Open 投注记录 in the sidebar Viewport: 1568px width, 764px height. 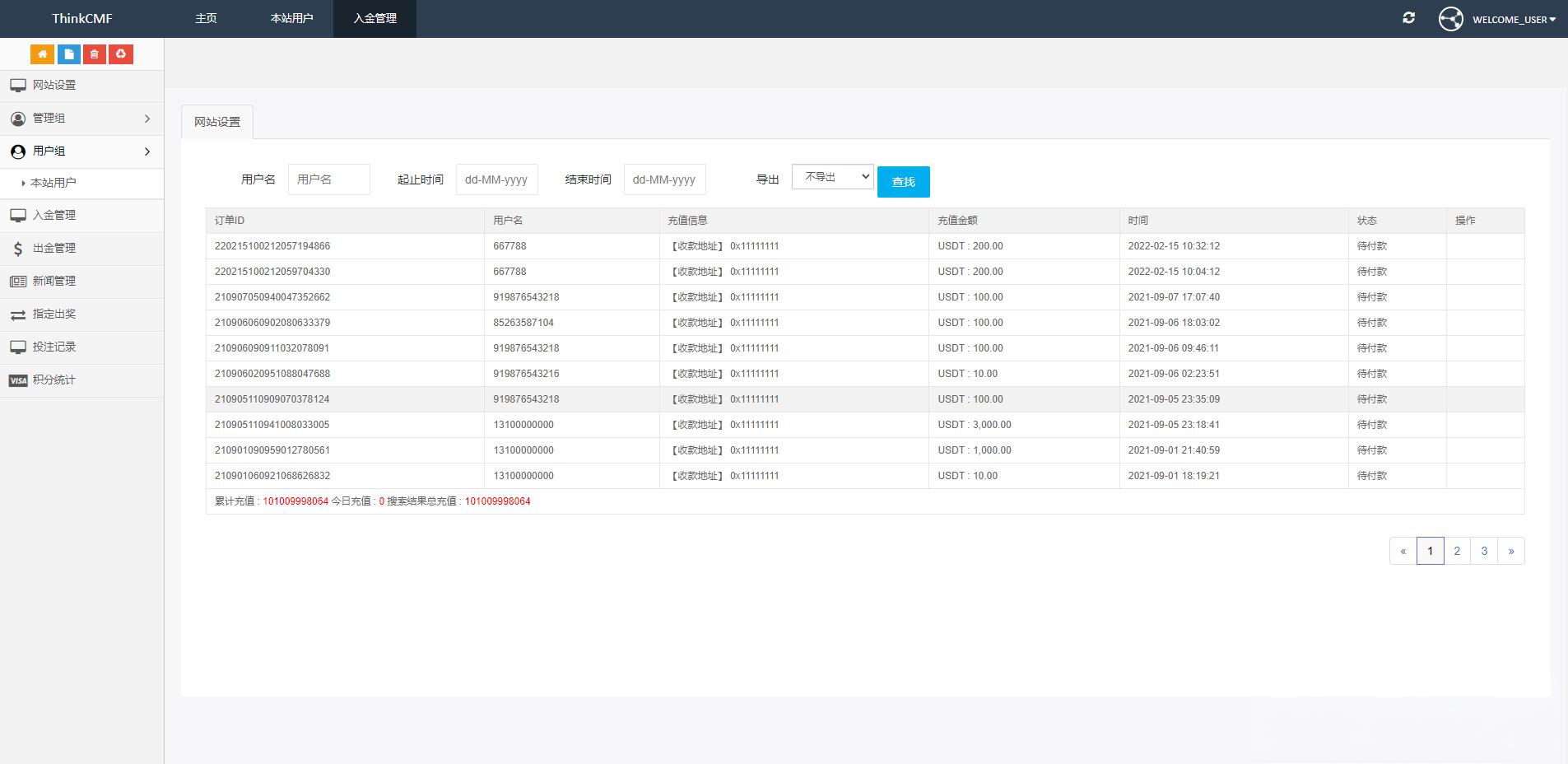click(x=54, y=347)
